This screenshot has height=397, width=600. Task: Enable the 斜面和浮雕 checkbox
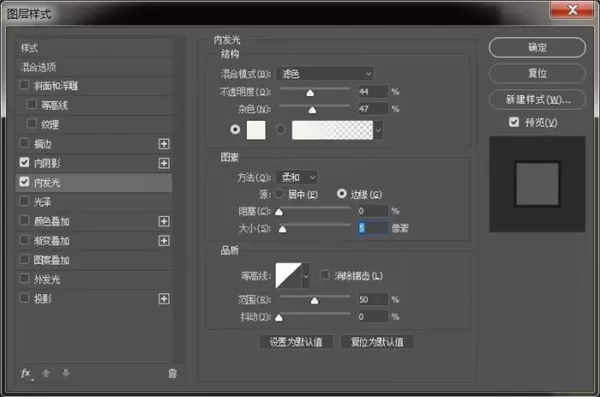point(24,85)
